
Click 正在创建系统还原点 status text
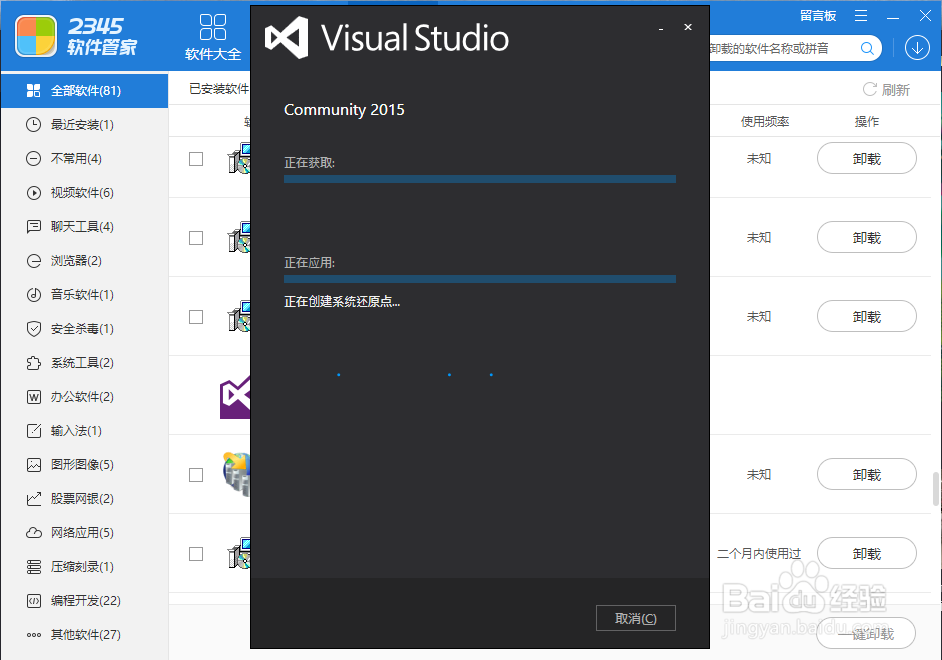click(x=342, y=301)
